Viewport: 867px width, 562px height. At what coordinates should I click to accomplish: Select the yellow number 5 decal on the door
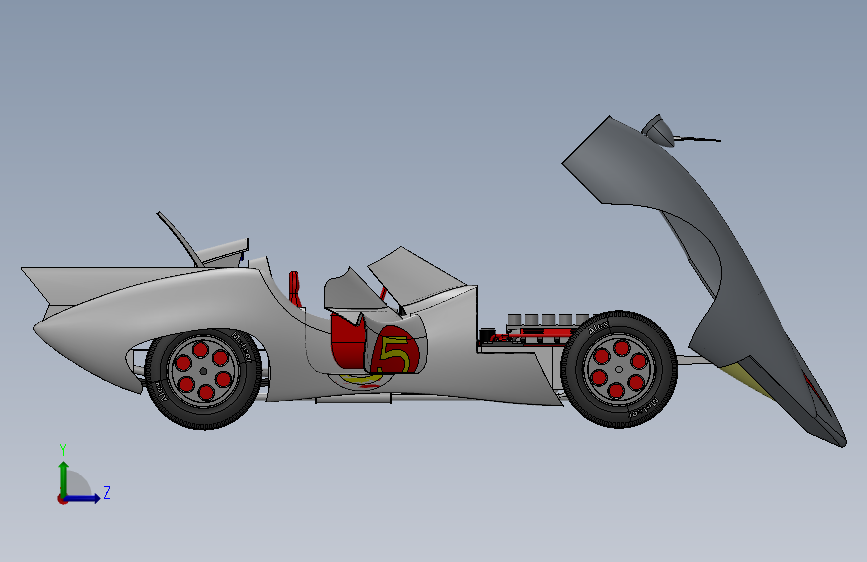point(395,355)
